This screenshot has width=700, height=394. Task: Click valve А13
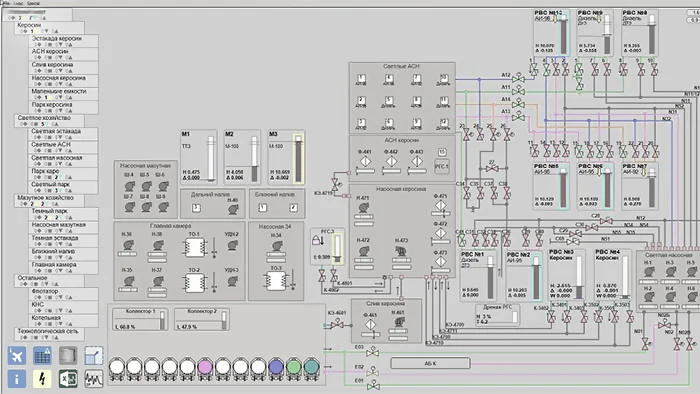tap(518, 116)
